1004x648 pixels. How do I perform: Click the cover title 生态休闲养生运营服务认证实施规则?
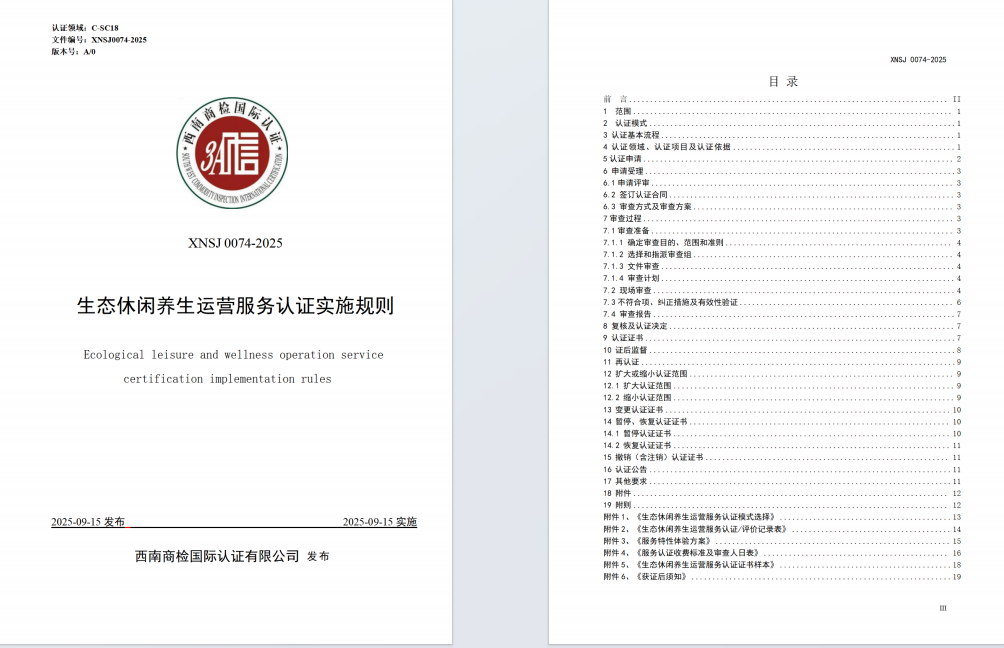[x=235, y=306]
